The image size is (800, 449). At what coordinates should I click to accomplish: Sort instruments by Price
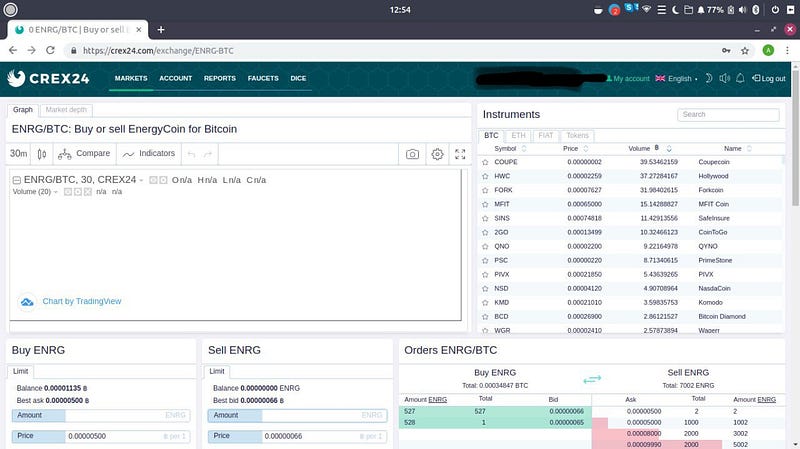tap(576, 148)
